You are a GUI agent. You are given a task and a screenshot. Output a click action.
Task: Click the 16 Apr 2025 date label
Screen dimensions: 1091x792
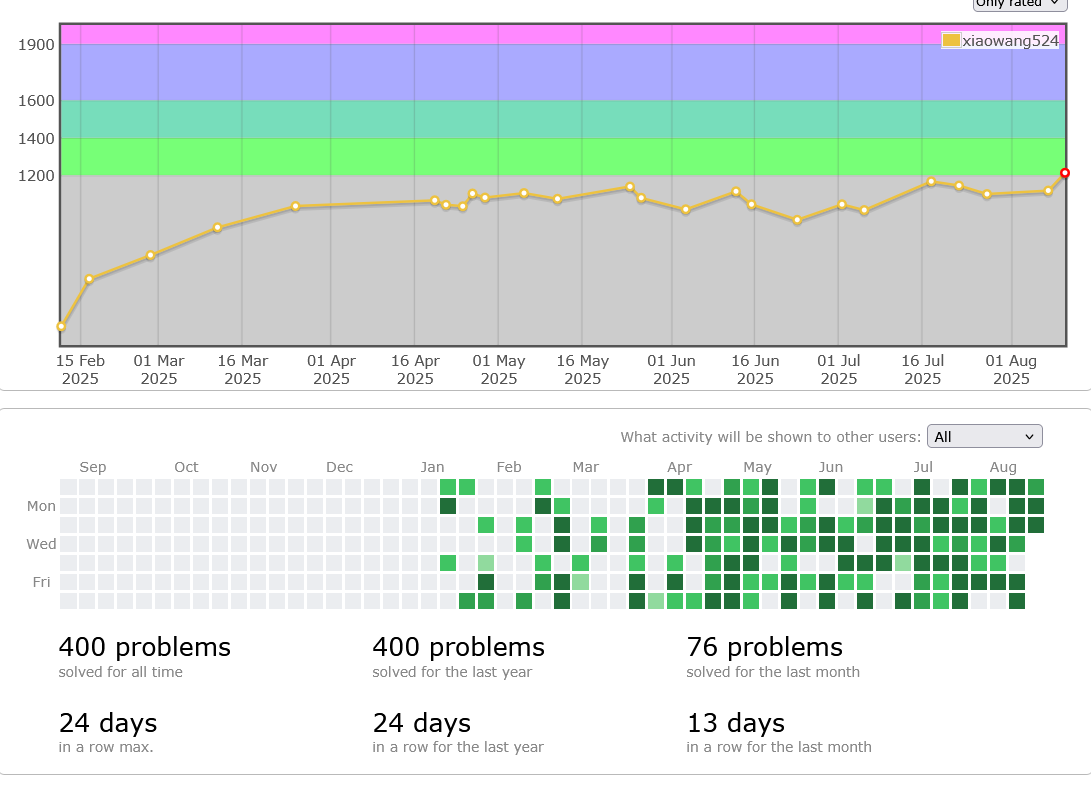[415, 370]
